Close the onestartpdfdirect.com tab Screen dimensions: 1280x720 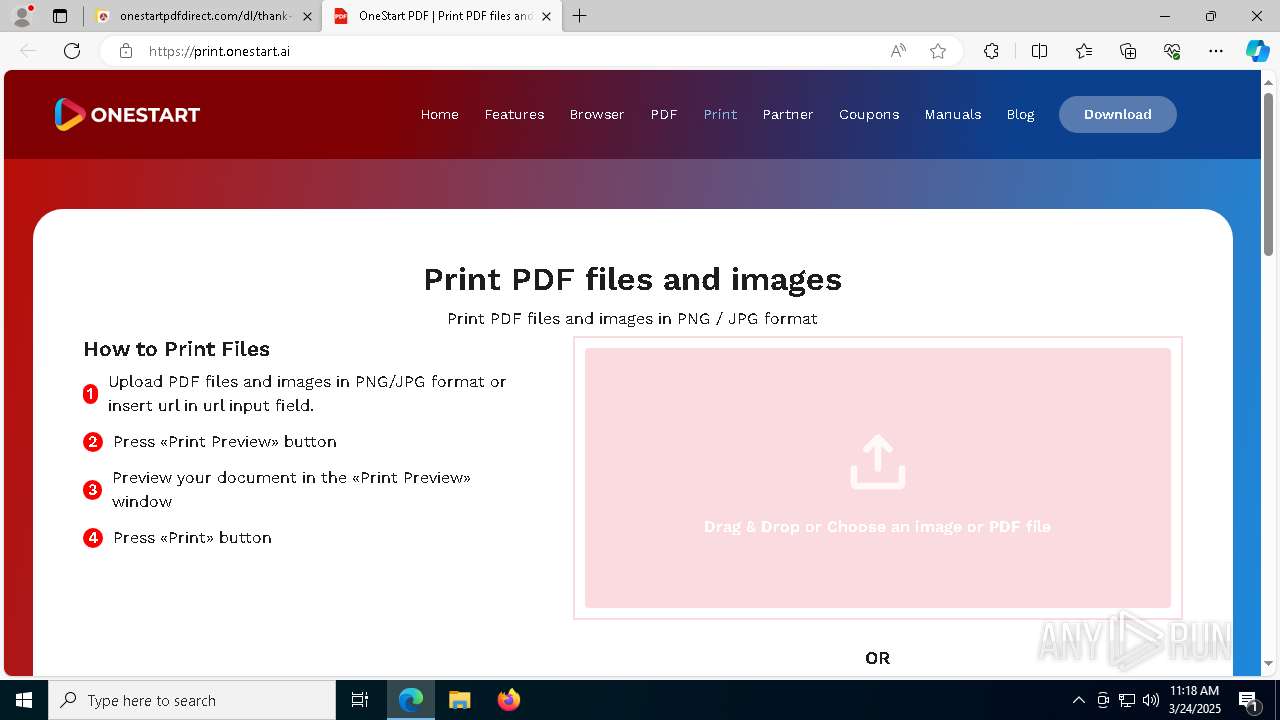tap(307, 16)
